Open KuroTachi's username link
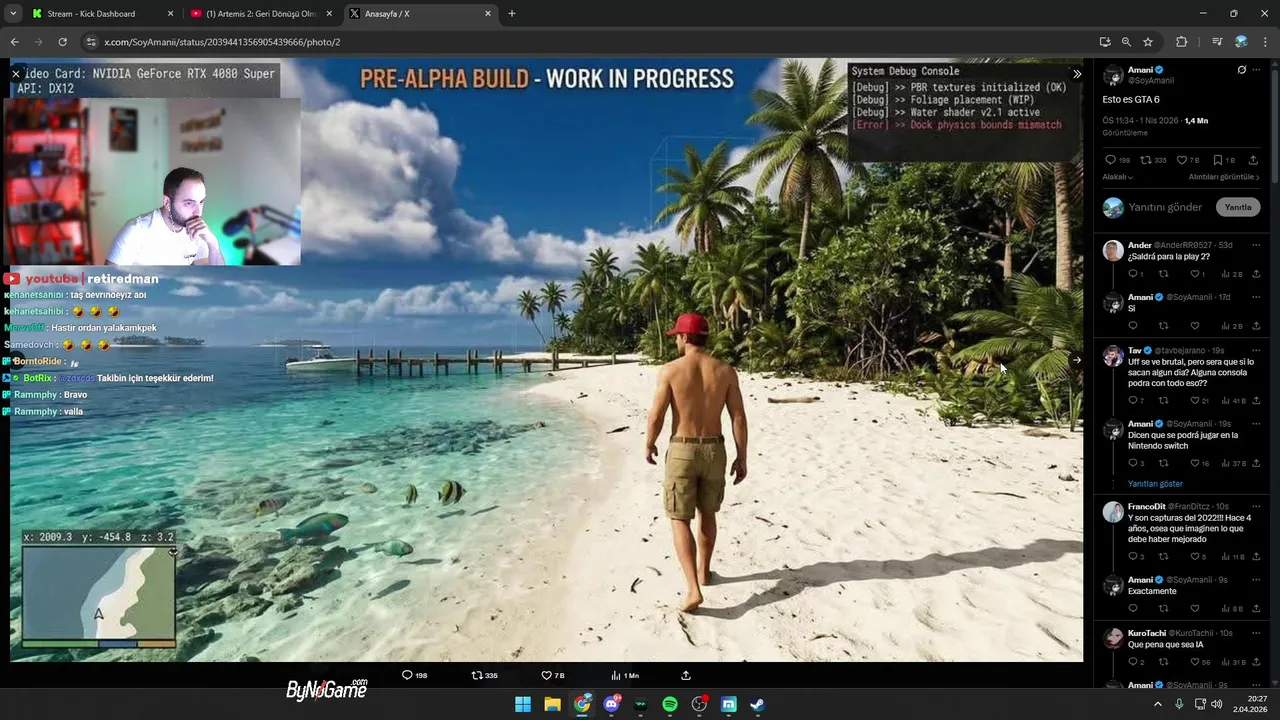 1191,633
